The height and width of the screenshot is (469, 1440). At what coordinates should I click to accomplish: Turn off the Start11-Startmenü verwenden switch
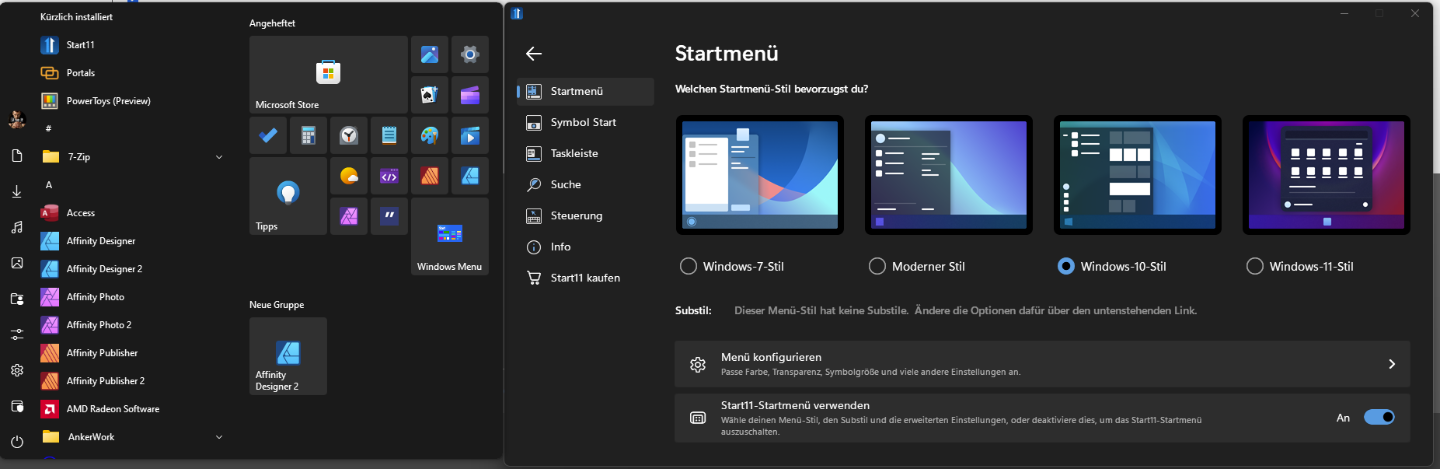click(1379, 417)
